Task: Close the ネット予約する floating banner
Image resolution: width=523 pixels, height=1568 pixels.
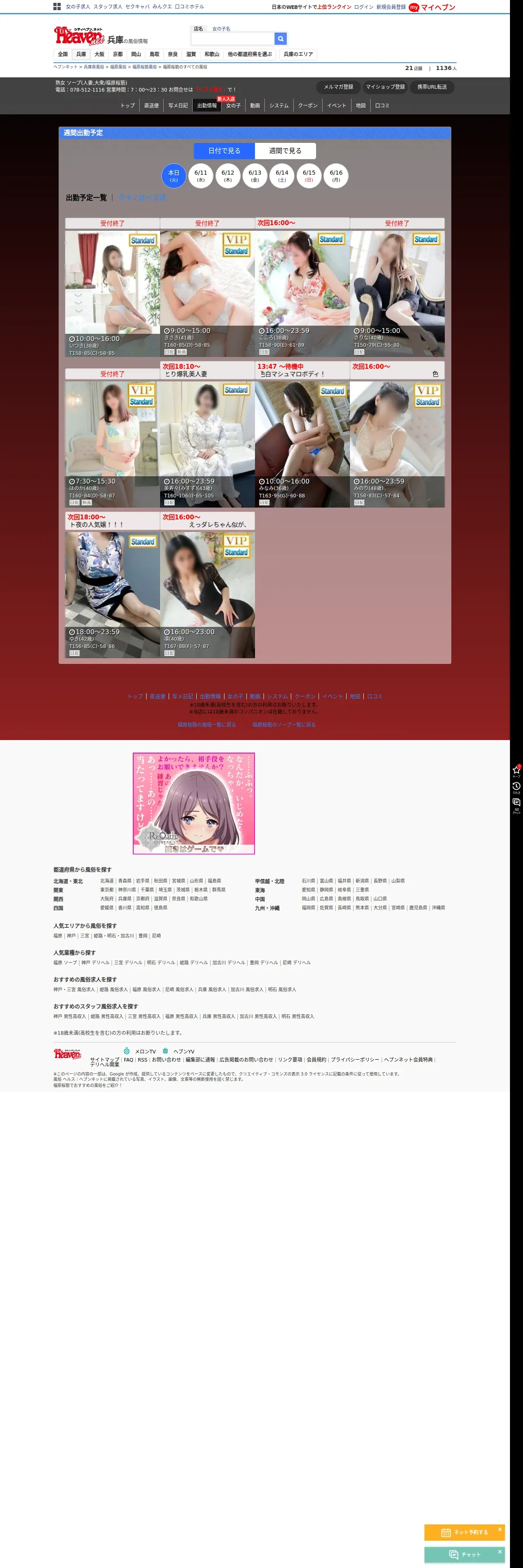Action: pos(500,1529)
